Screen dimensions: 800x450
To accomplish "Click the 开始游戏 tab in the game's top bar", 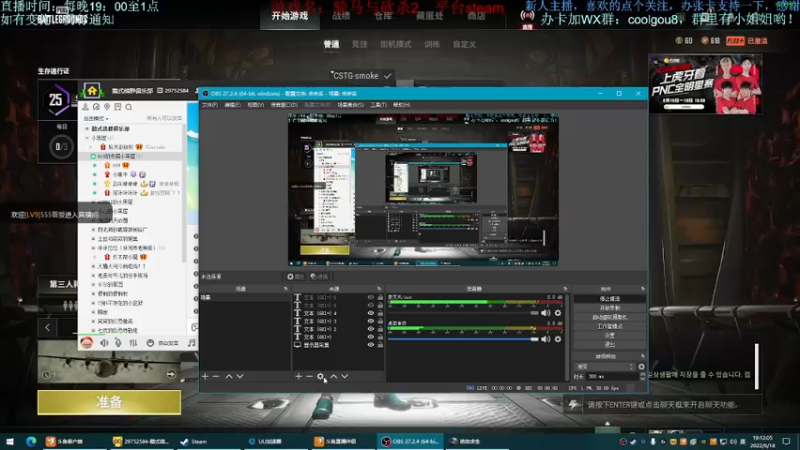I will pyautogui.click(x=290, y=16).
